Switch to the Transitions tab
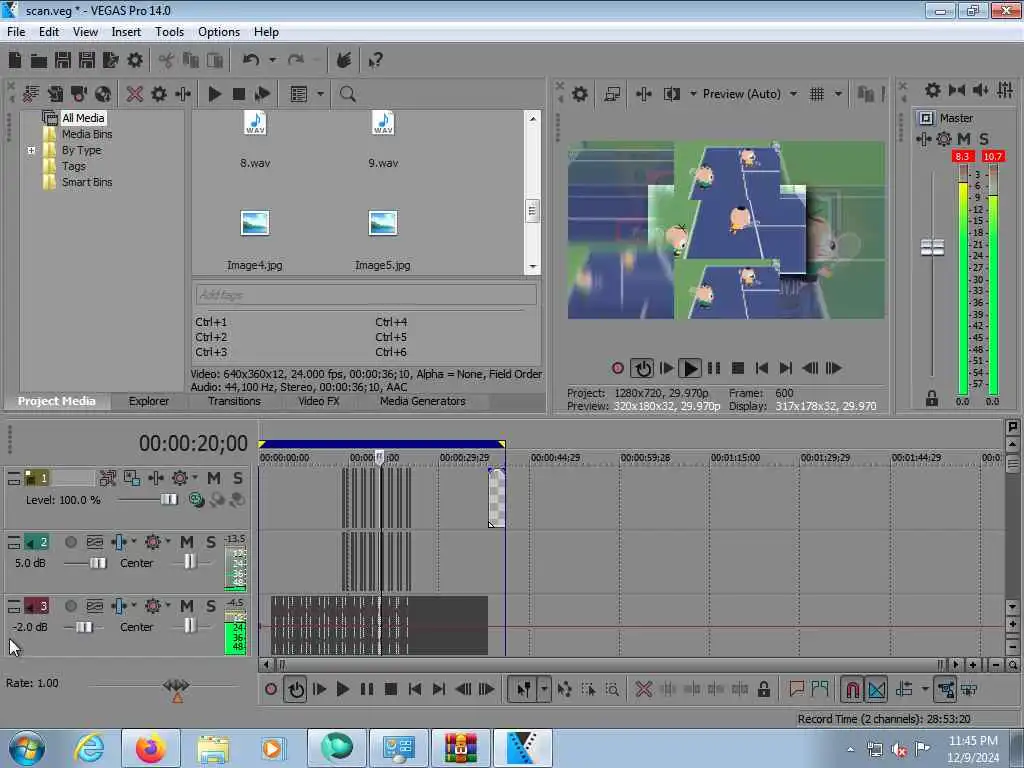The width and height of the screenshot is (1024, 768). coord(234,401)
